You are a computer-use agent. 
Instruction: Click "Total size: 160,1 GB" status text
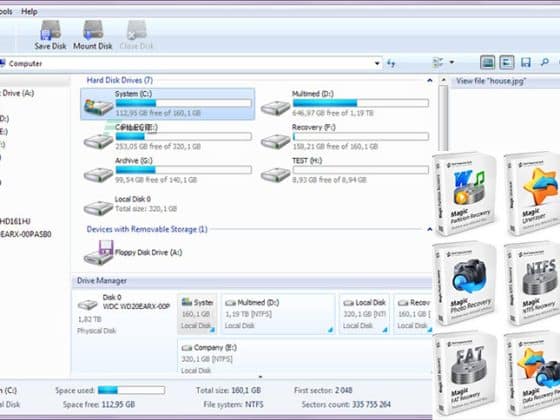(x=228, y=390)
